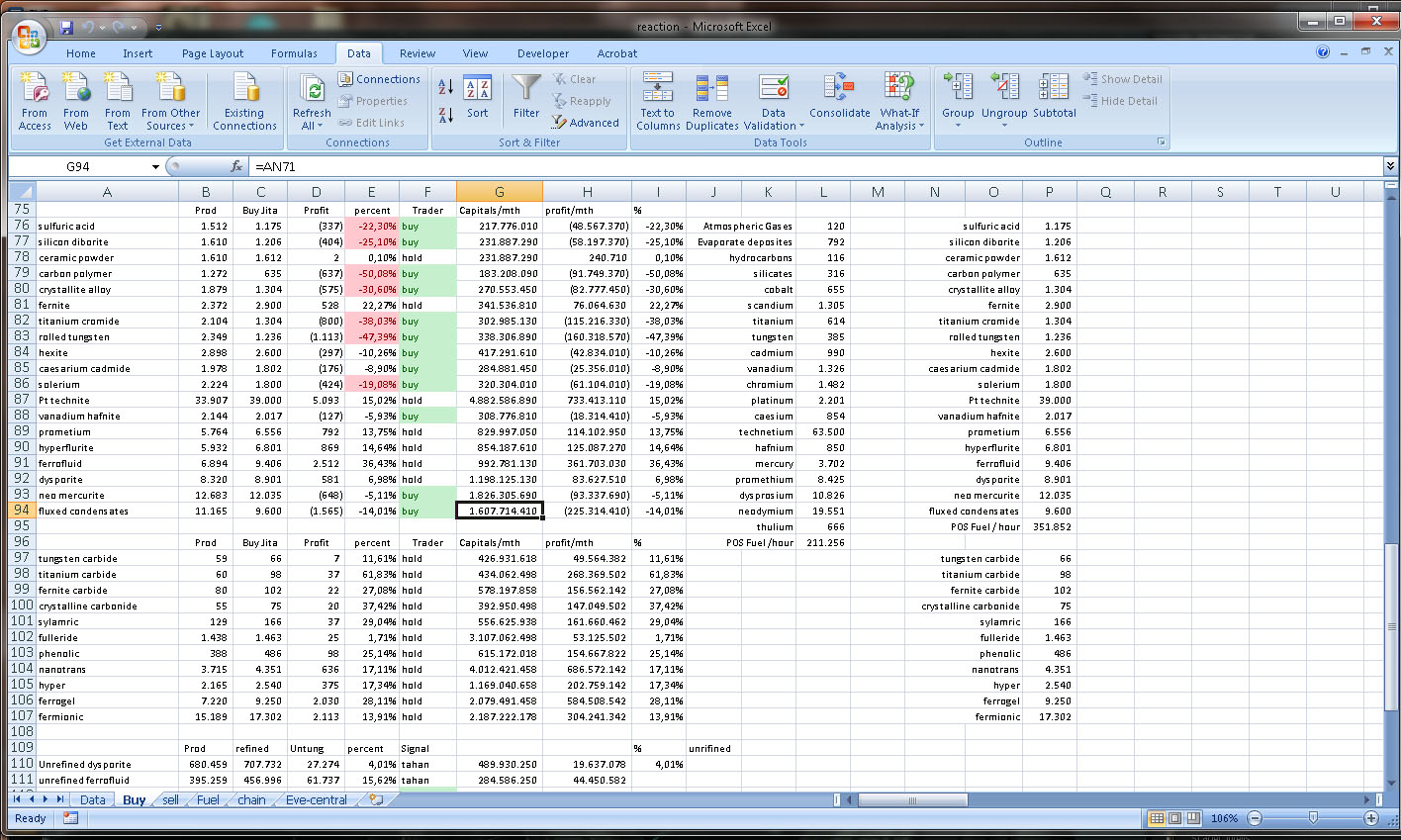Click the zoom level 106% button
Screen dimensions: 1401x840
tap(1224, 818)
